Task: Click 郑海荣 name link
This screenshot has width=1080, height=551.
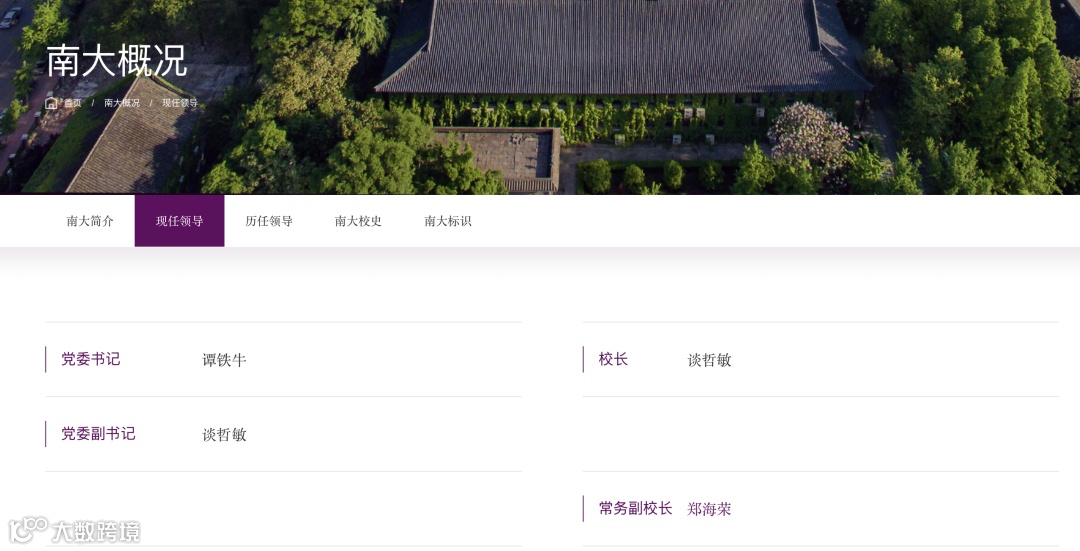Action: click(x=709, y=509)
